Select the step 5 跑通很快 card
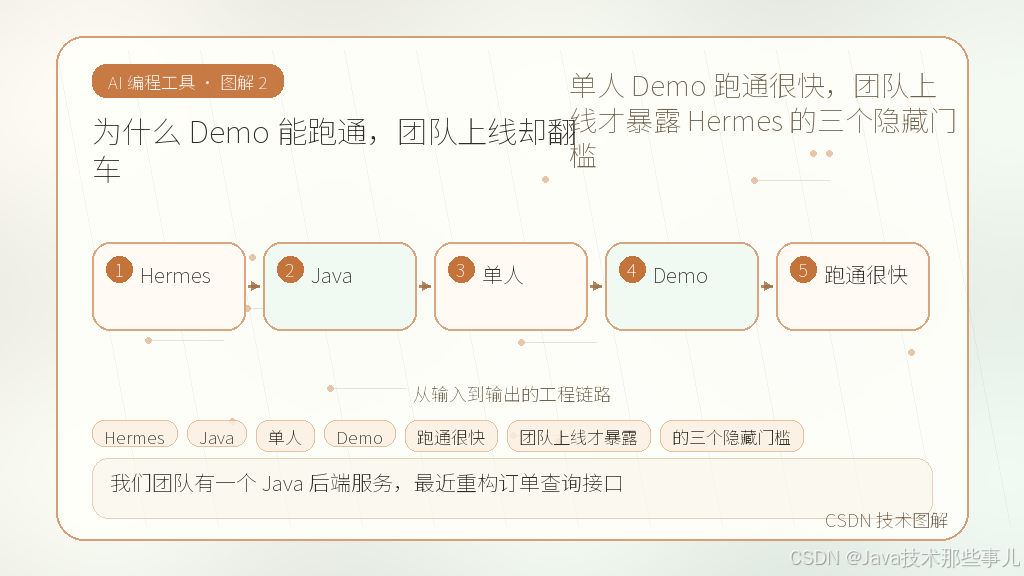Image resolution: width=1024 pixels, height=576 pixels. click(x=852, y=286)
